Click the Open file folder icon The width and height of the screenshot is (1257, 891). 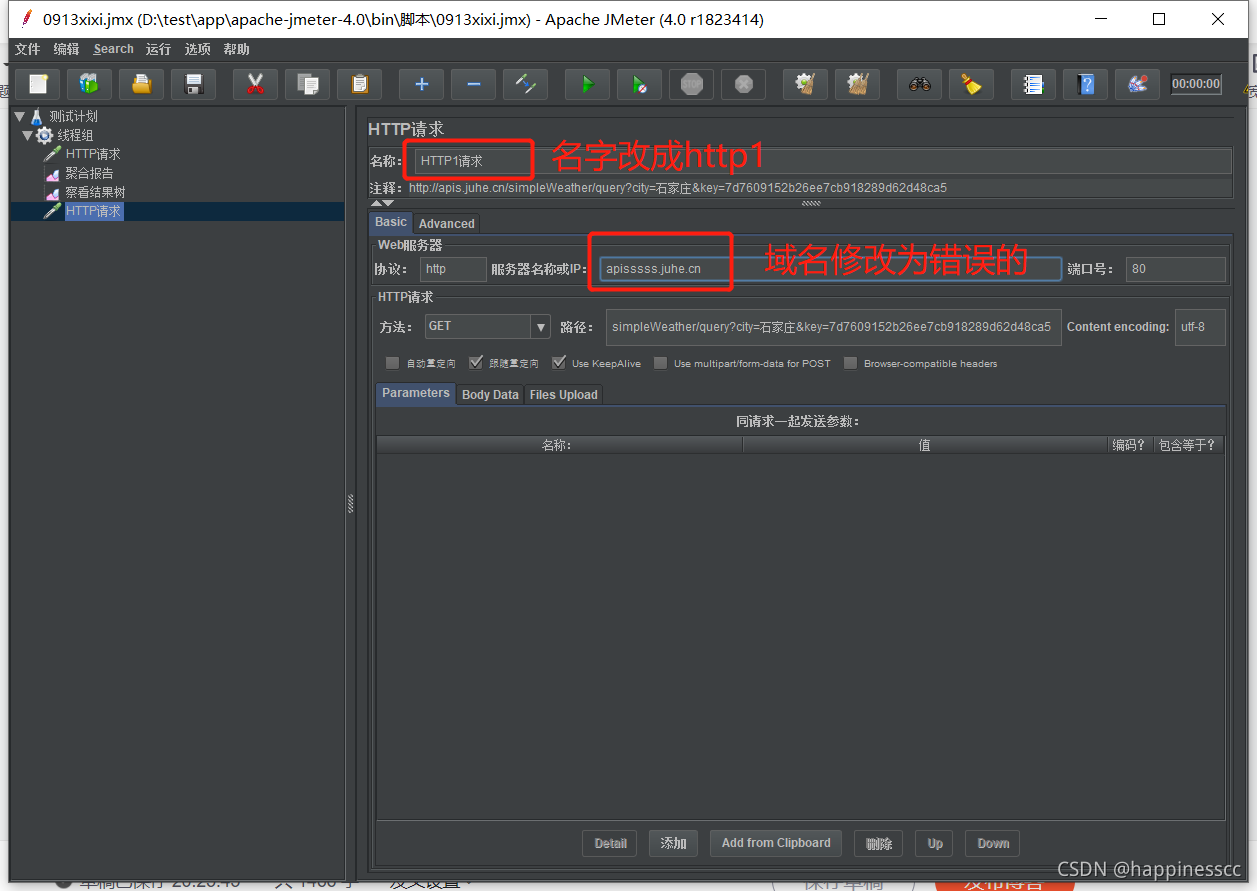(x=142, y=84)
